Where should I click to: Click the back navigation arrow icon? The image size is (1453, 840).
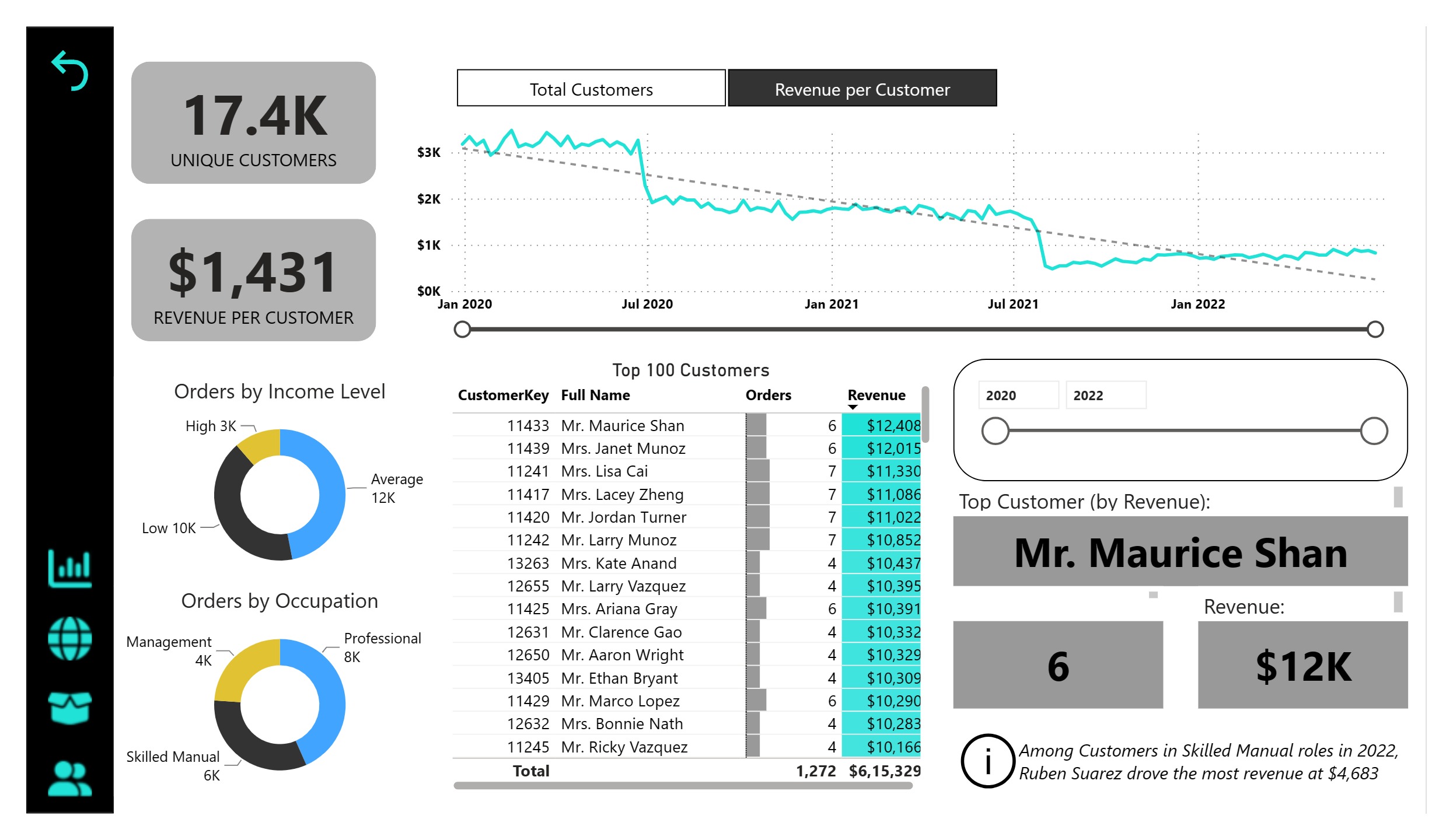[70, 71]
